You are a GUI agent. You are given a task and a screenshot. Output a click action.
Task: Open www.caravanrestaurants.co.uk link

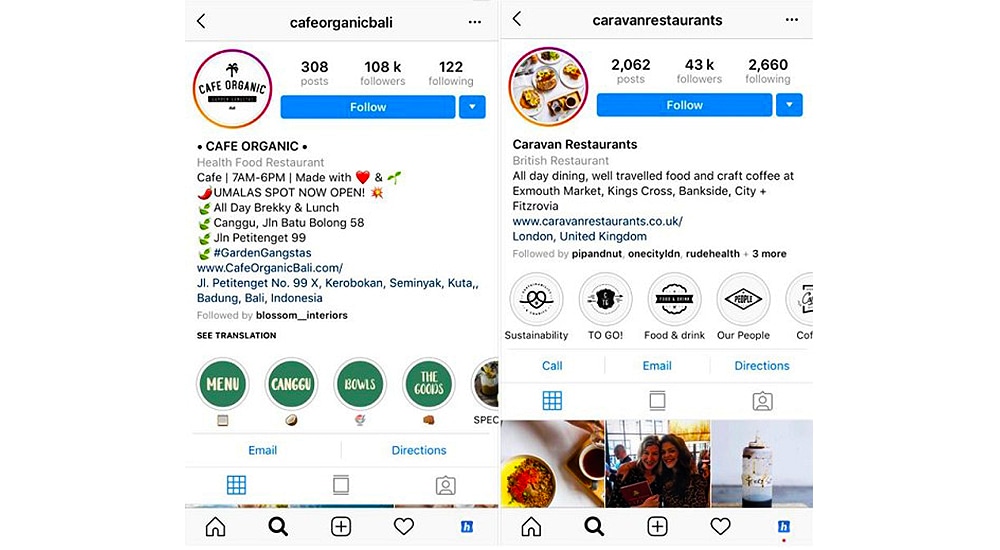click(598, 221)
